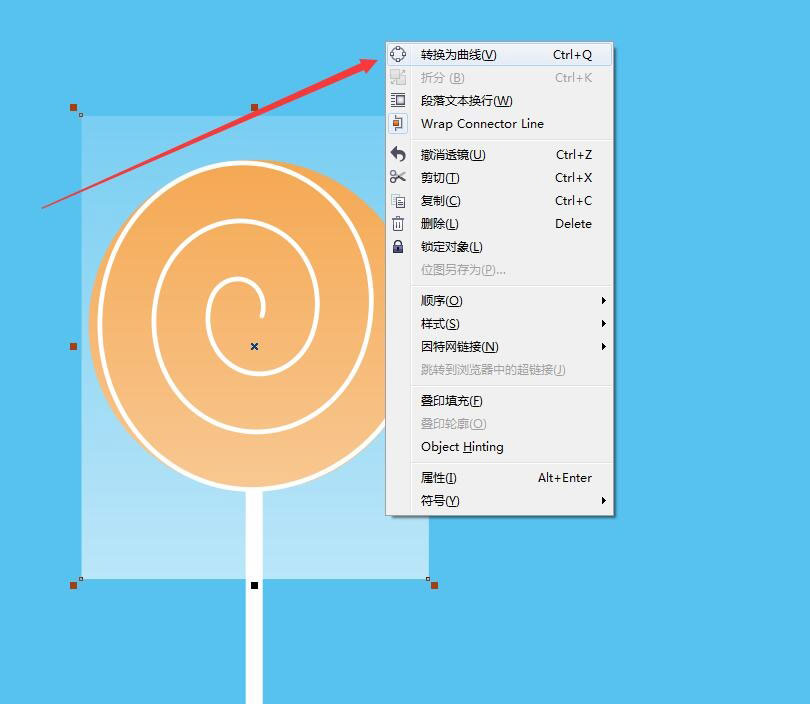
Task: Click the scissors icon to cut
Action: pyautogui.click(x=398, y=177)
